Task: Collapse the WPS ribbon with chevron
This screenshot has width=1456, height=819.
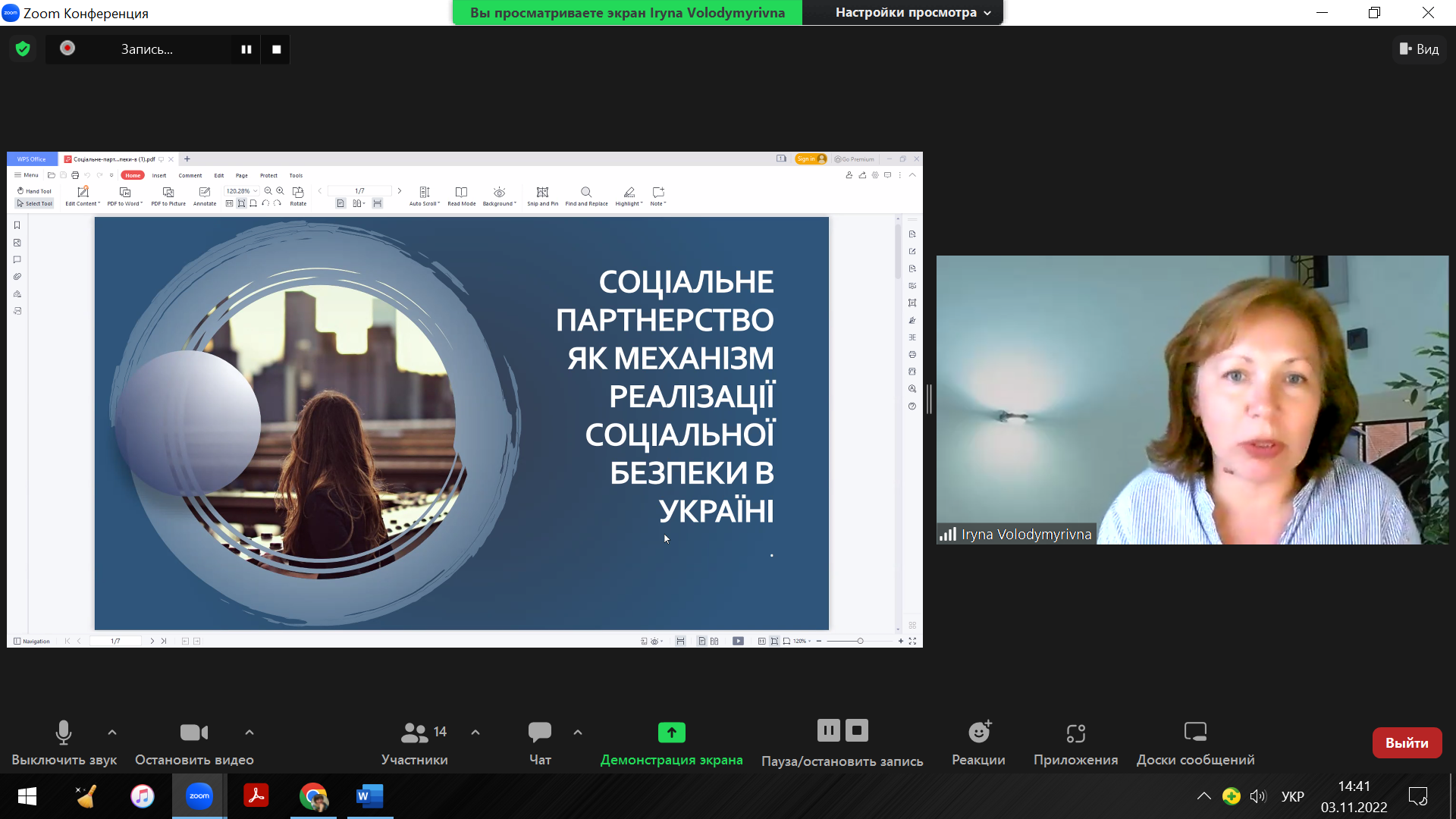Action: point(912,175)
